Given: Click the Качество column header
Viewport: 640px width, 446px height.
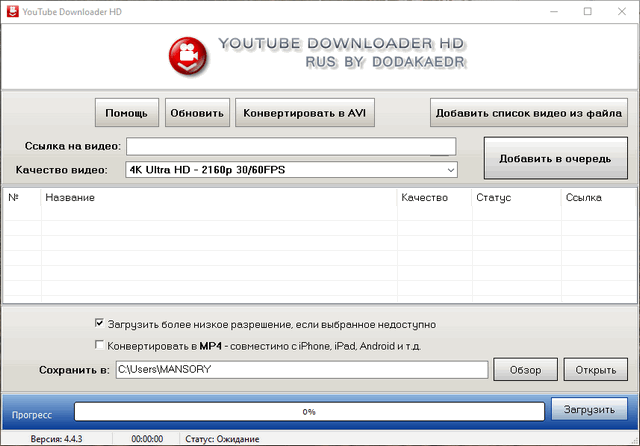Looking at the screenshot, I should tap(434, 197).
